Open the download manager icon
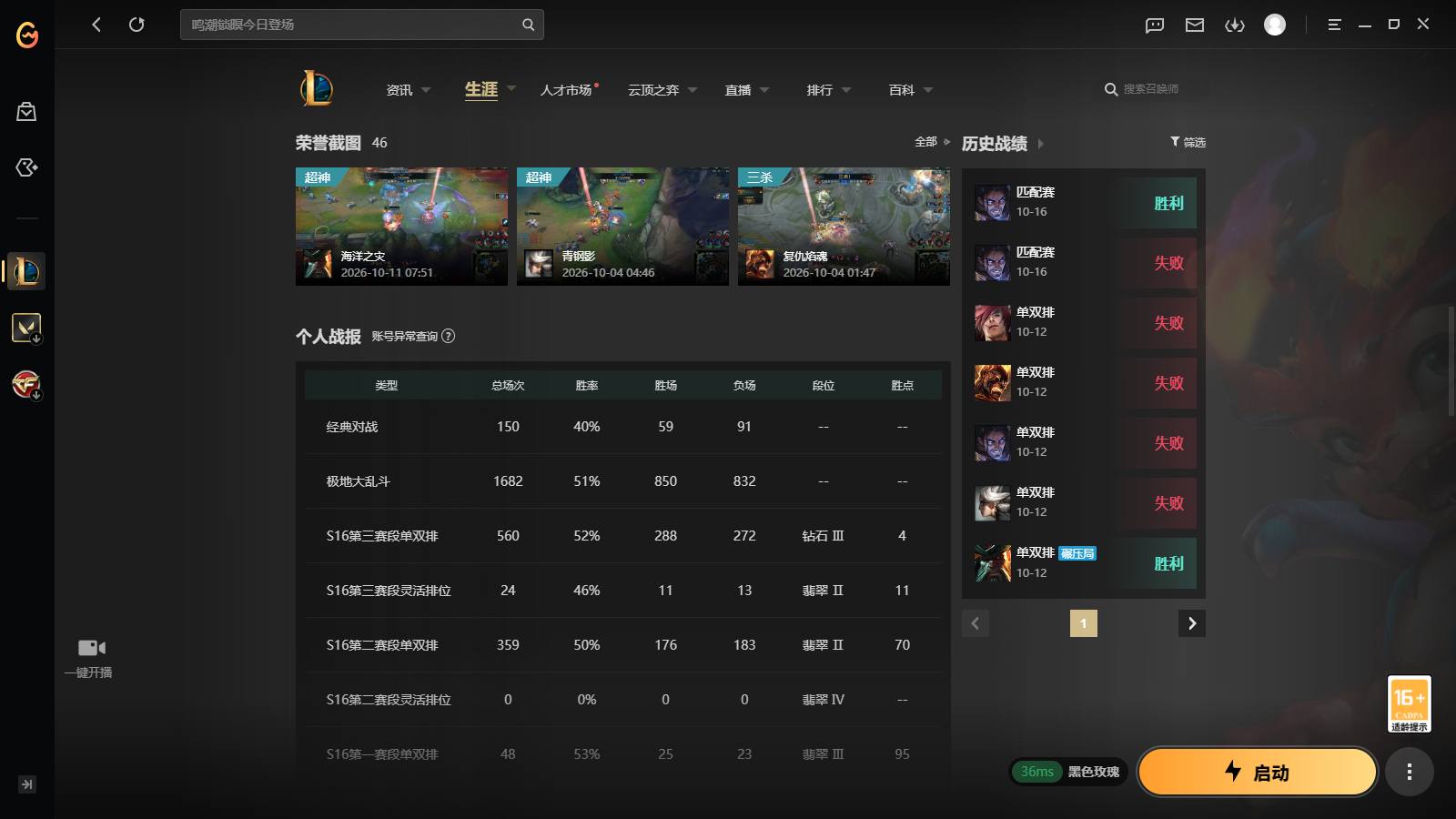Viewport: 1456px width, 819px height. pos(1235,25)
